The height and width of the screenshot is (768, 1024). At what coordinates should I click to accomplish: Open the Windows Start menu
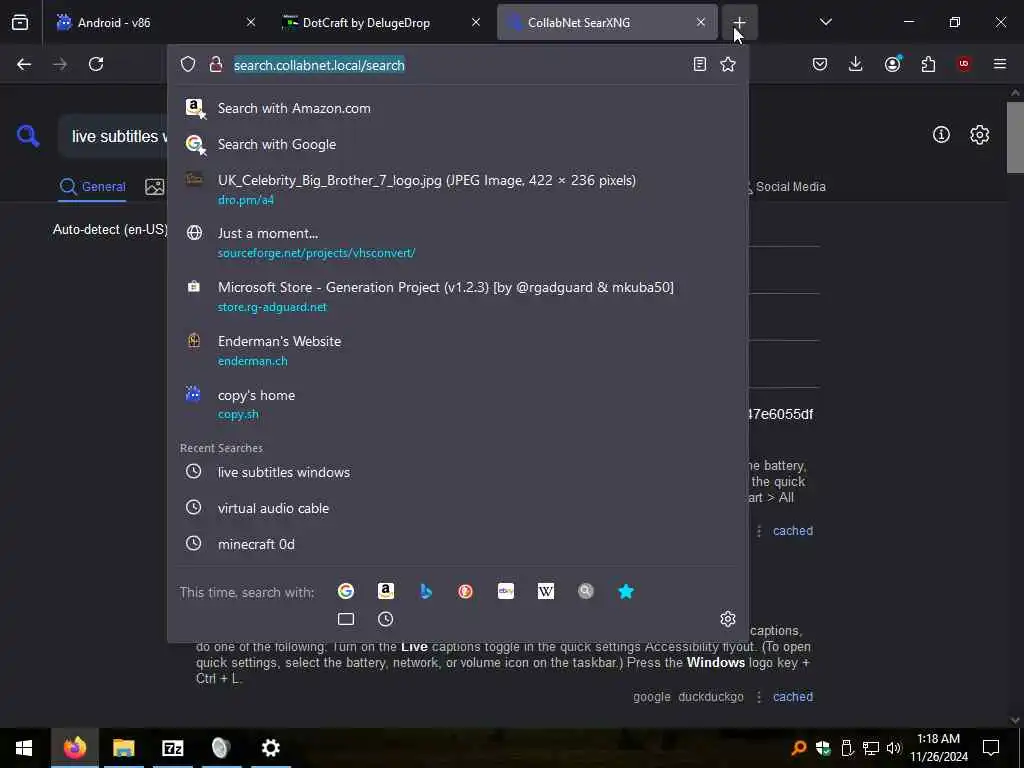click(24, 748)
